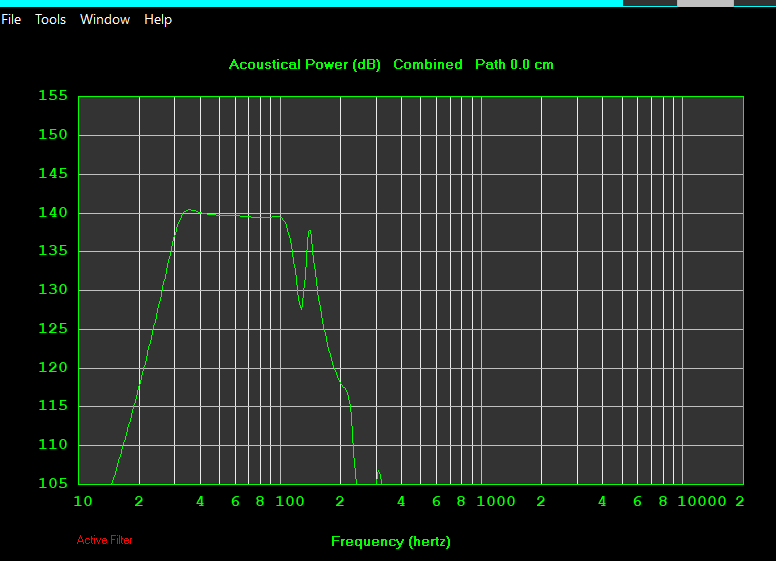
Task: Click the curve's narrow spike near 138 dB
Action: click(x=310, y=231)
